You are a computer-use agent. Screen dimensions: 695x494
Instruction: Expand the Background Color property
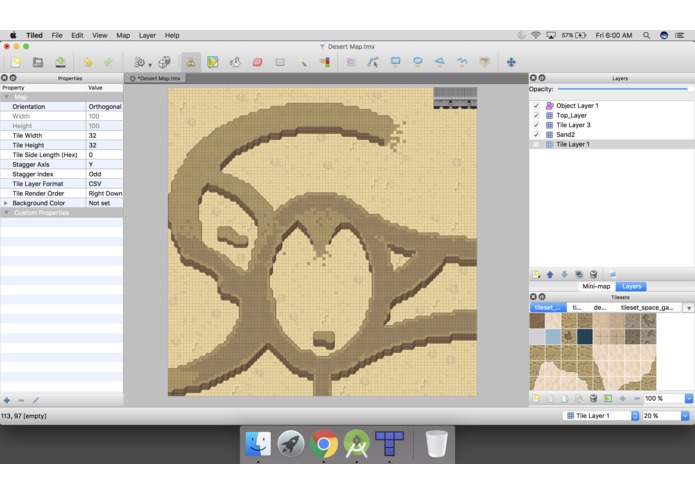tap(6, 203)
